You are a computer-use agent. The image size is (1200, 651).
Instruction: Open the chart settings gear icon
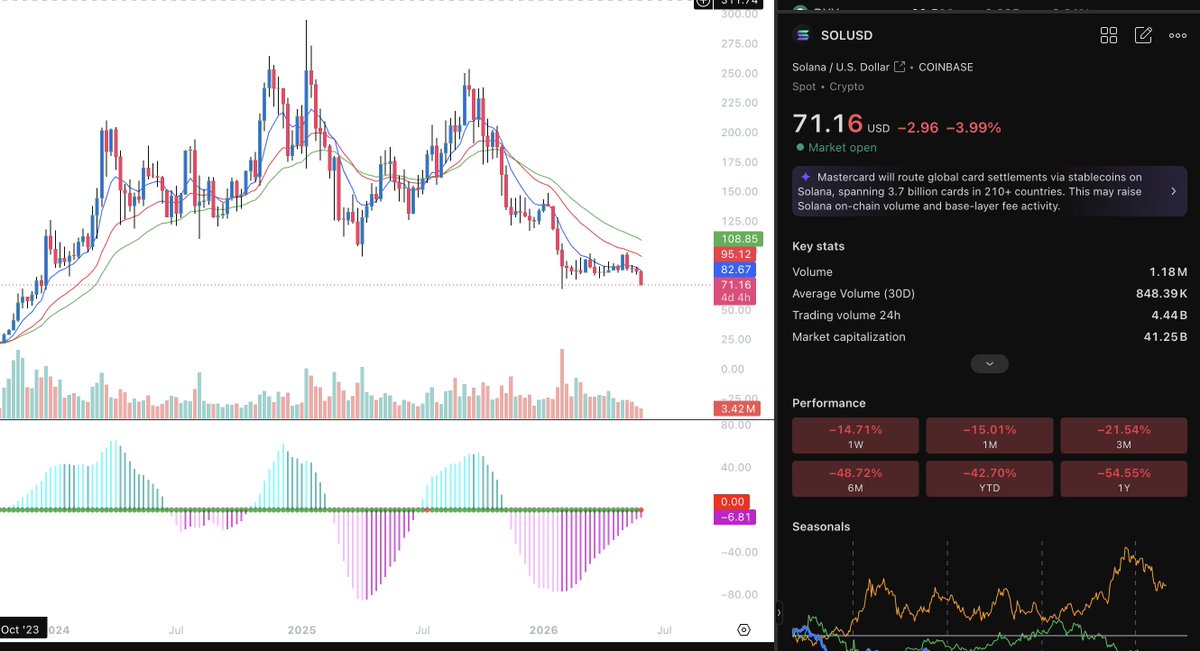(x=744, y=629)
